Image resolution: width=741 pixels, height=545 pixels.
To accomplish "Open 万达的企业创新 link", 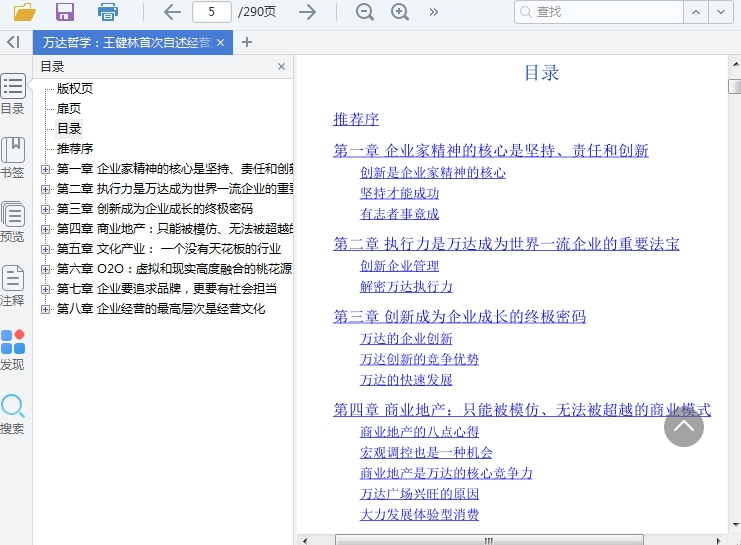I will coord(406,338).
